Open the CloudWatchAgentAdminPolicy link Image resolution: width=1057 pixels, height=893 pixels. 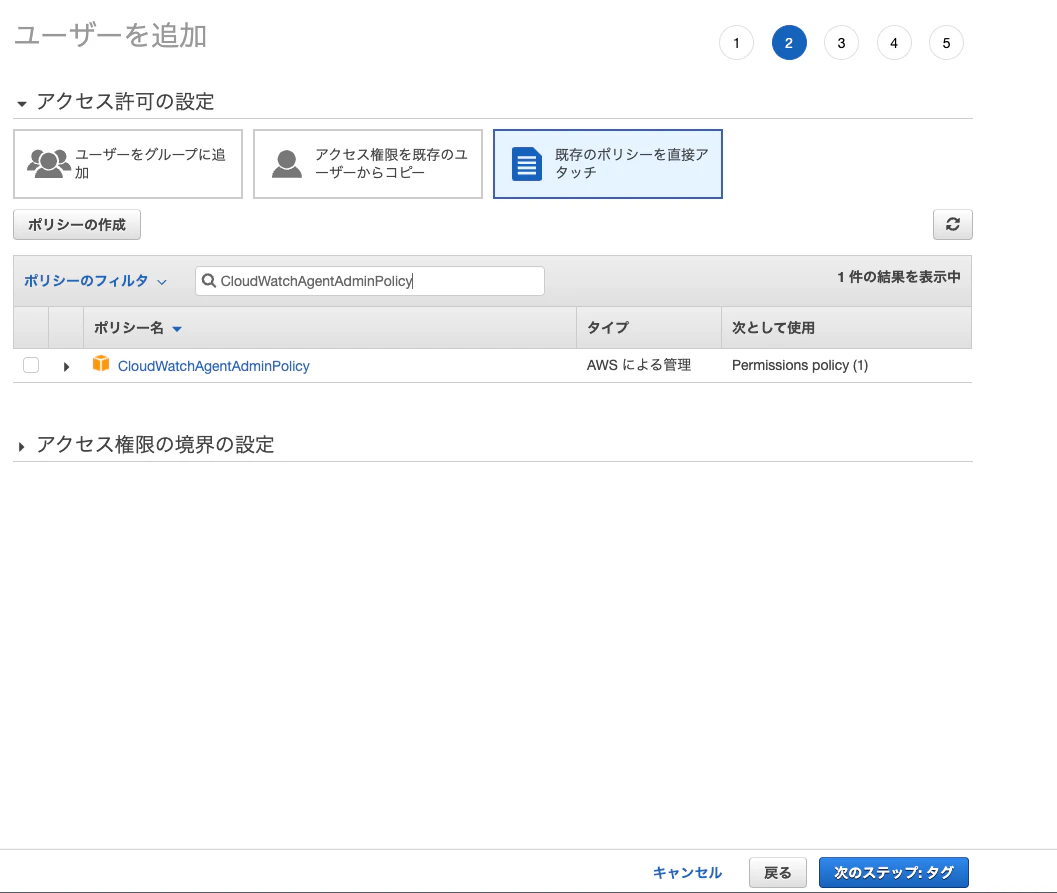coord(214,366)
